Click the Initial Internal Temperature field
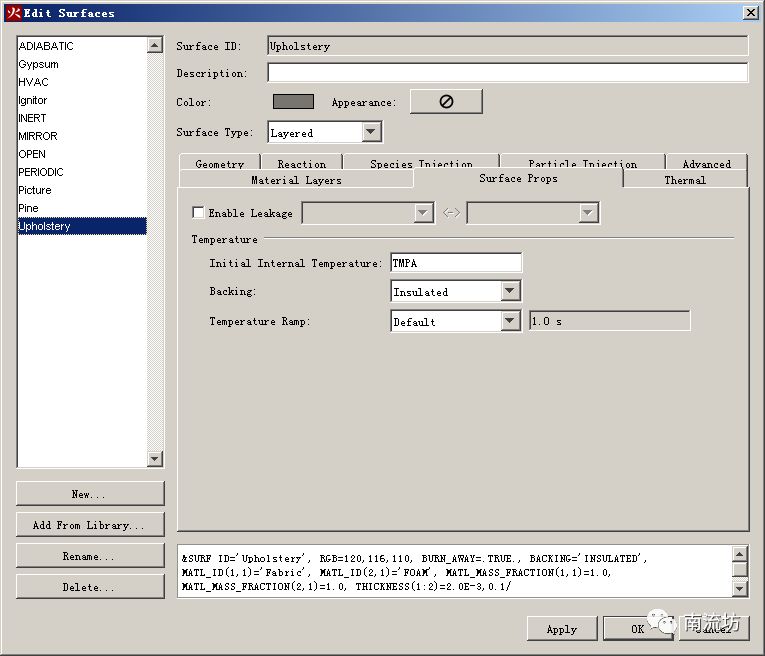Screen dimensions: 765x656 point(456,263)
